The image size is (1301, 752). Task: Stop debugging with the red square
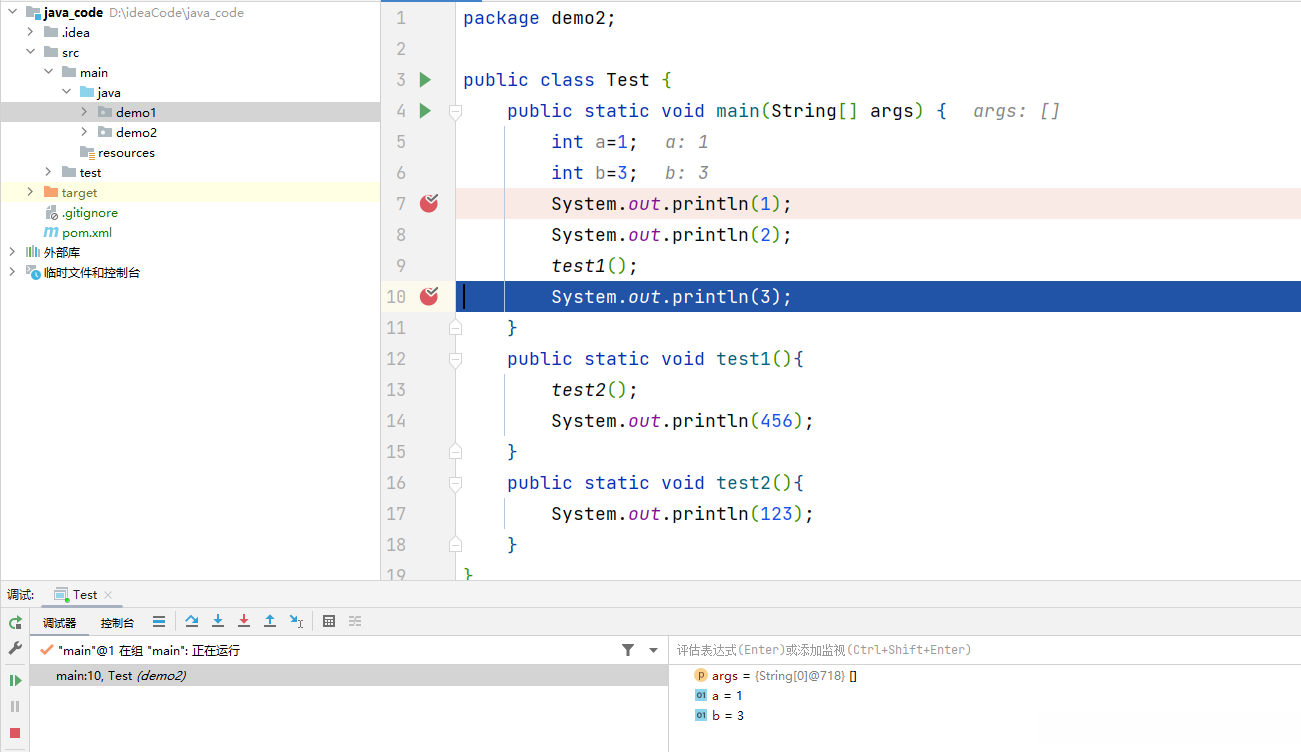click(15, 733)
